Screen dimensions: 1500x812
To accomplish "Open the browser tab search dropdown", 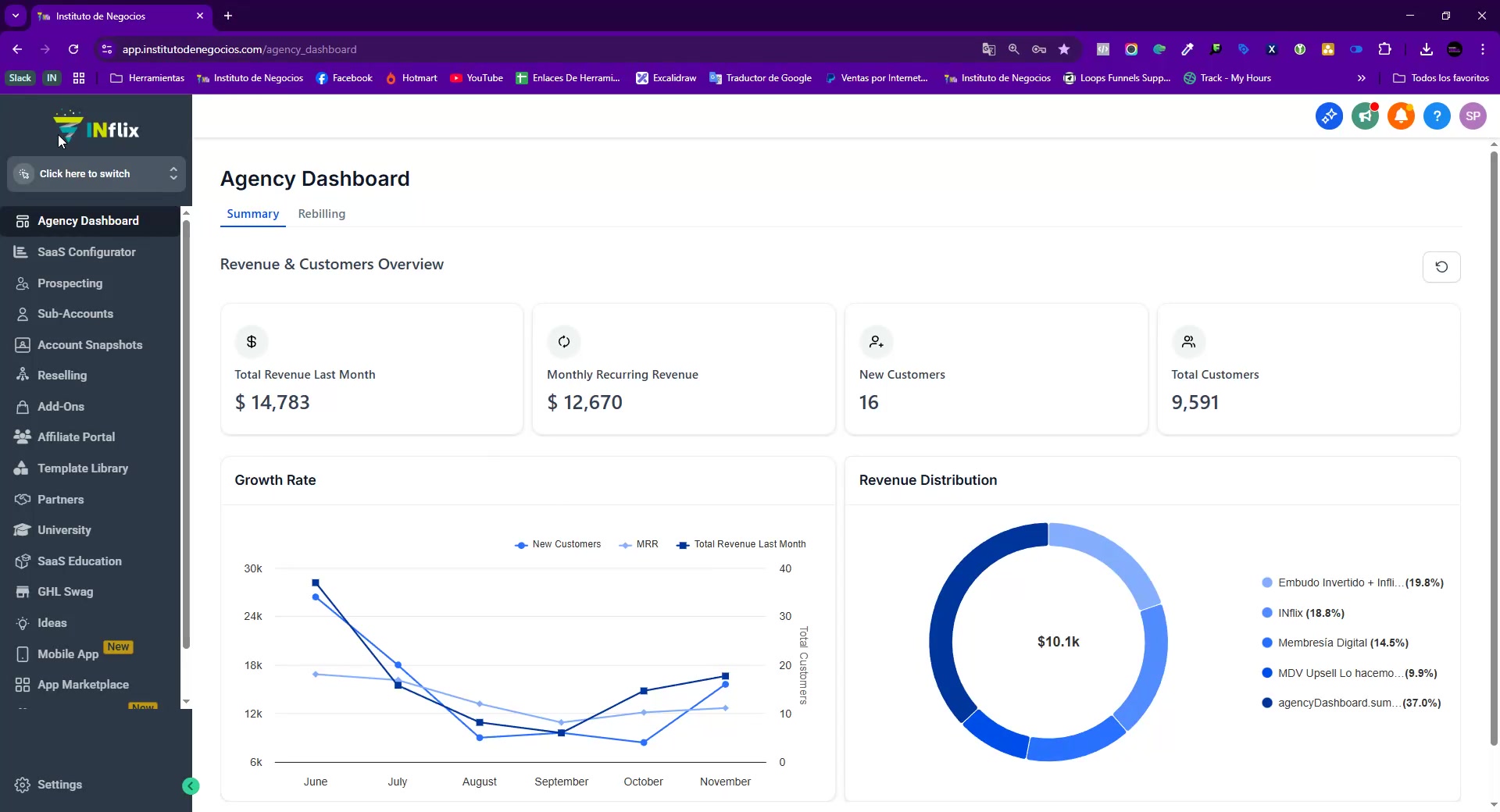I will 15,16.
